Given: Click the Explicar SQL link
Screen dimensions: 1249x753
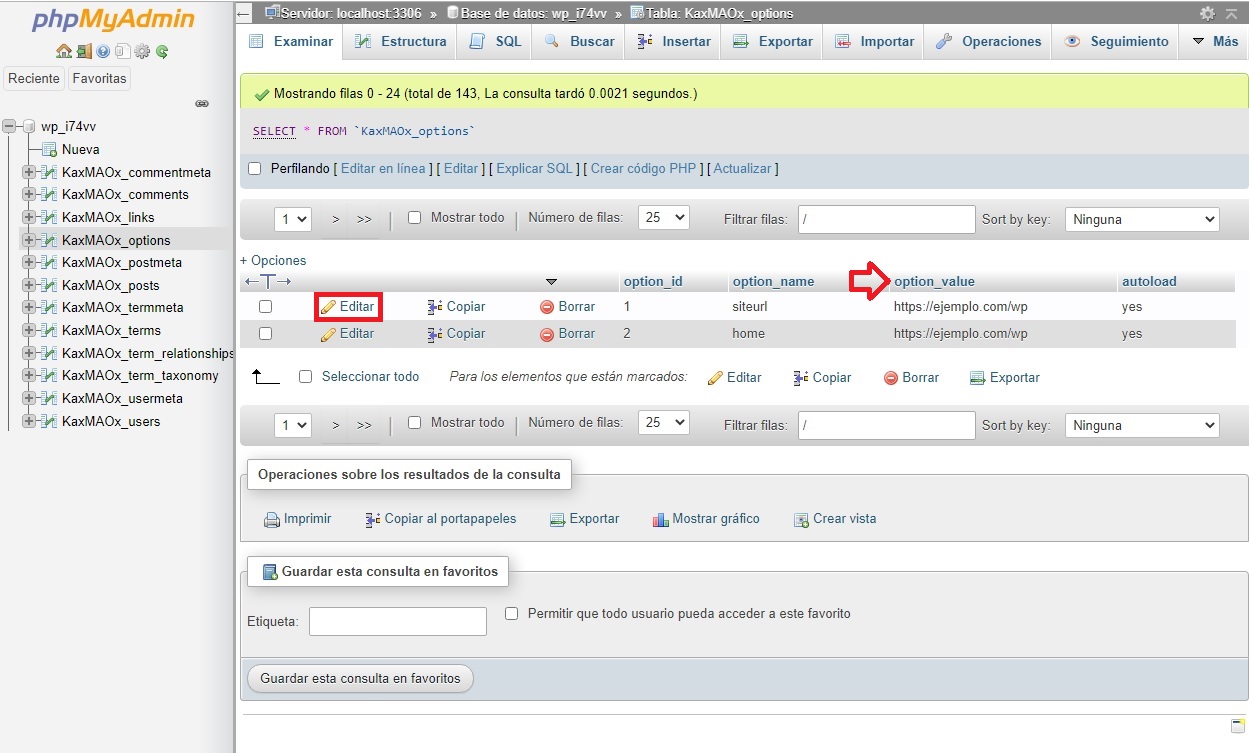Looking at the screenshot, I should [535, 169].
